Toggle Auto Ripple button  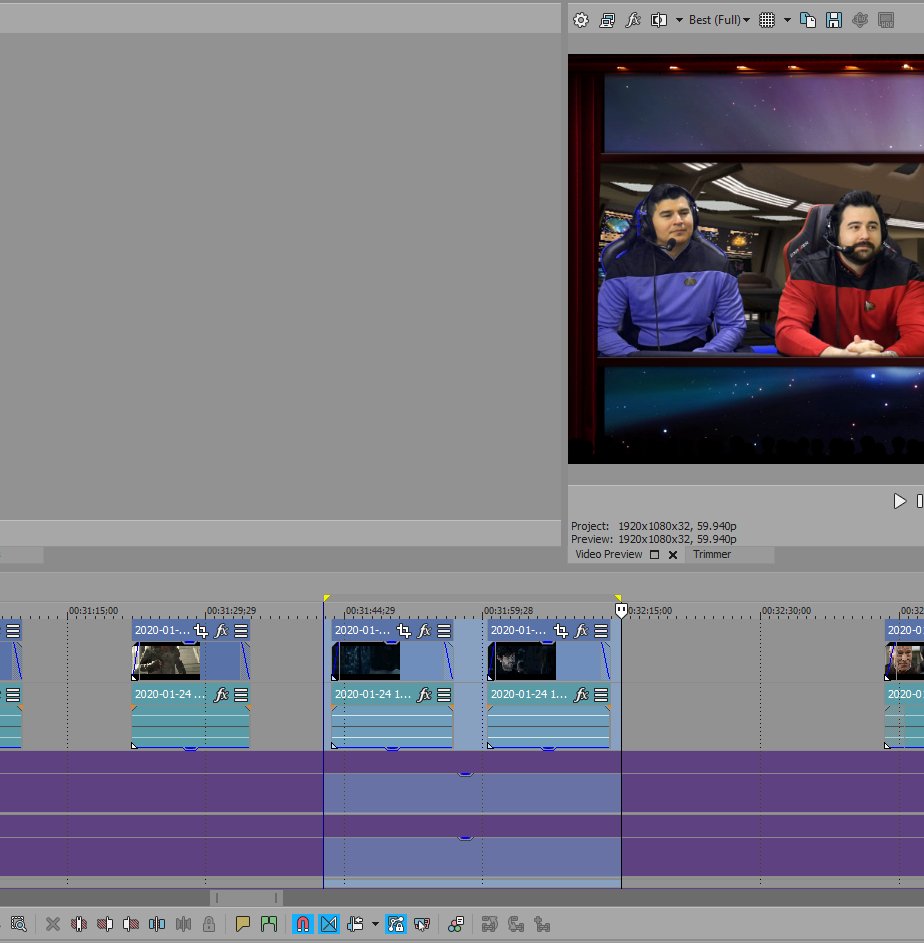pos(356,924)
